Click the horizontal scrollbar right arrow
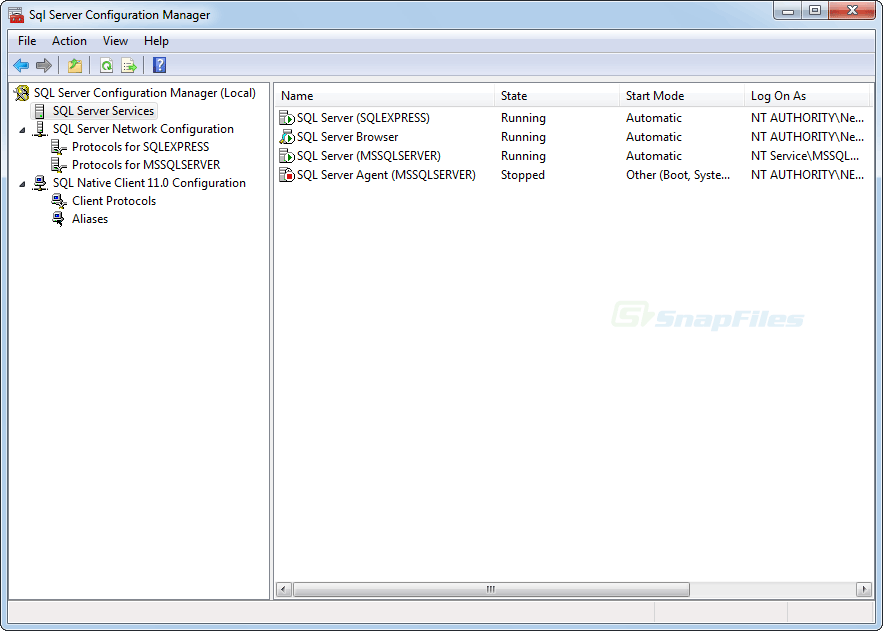 coord(864,589)
